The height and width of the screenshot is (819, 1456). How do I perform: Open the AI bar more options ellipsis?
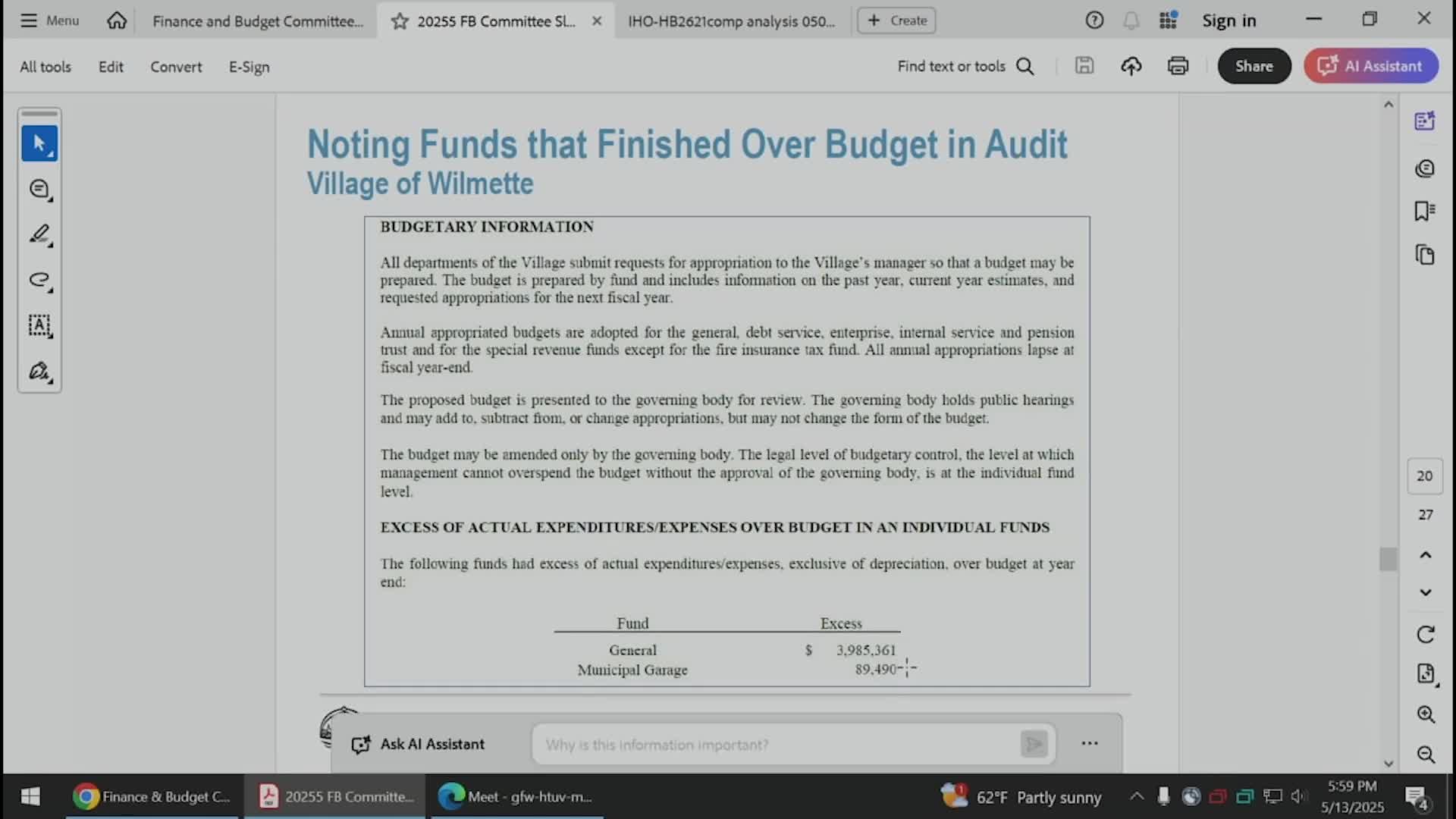point(1090,744)
